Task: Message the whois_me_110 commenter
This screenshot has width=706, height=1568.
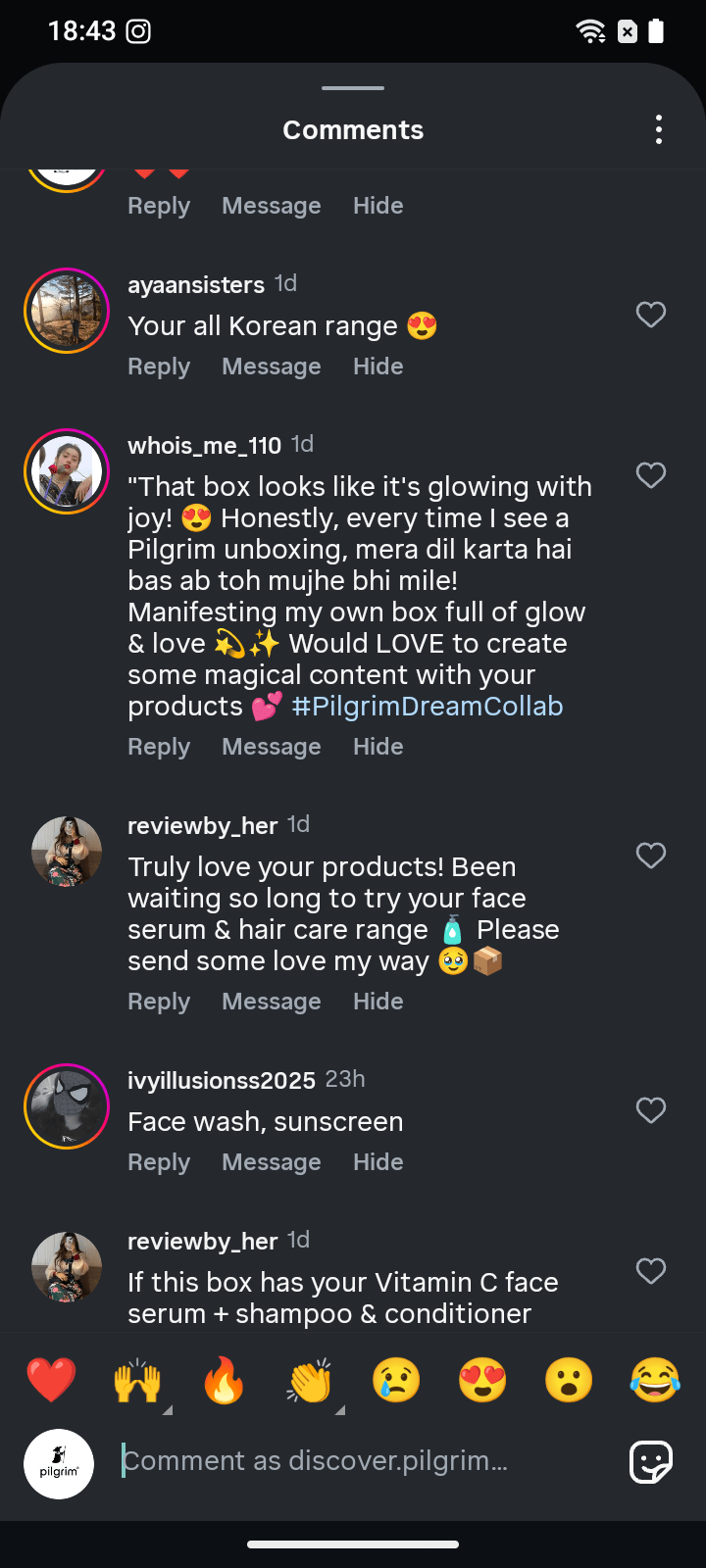Action: [272, 747]
